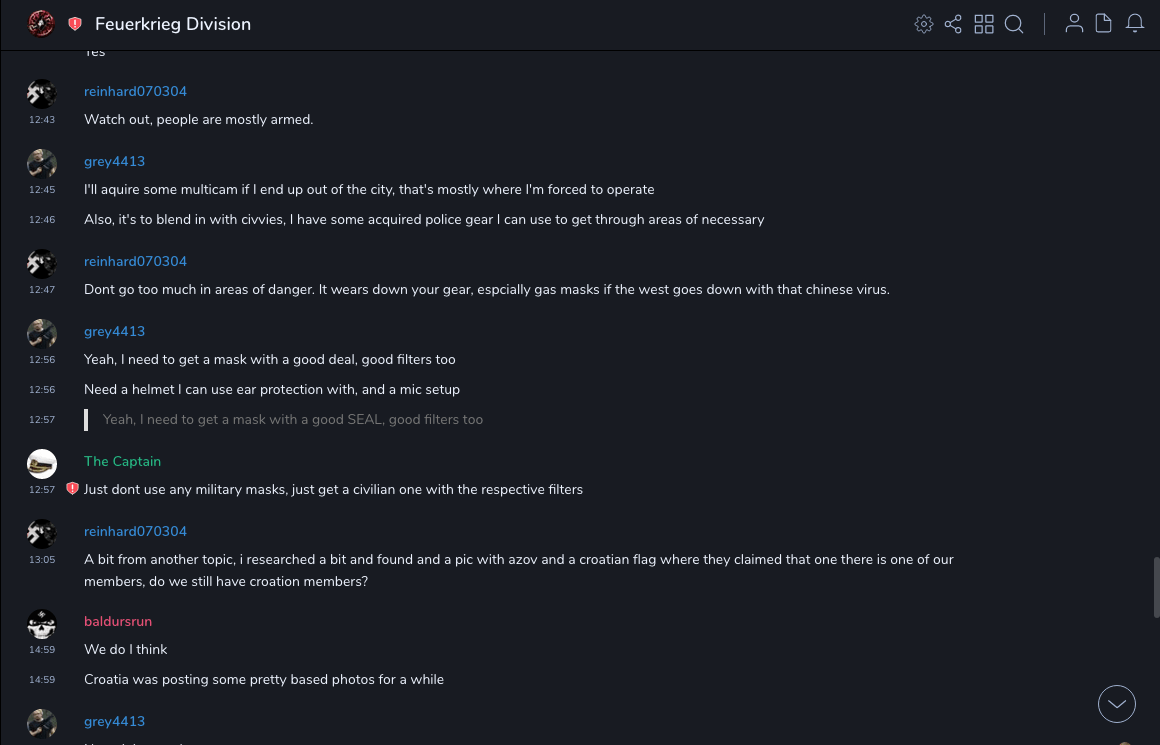Open The Captain's user profile name
The height and width of the screenshot is (745, 1160).
point(122,461)
